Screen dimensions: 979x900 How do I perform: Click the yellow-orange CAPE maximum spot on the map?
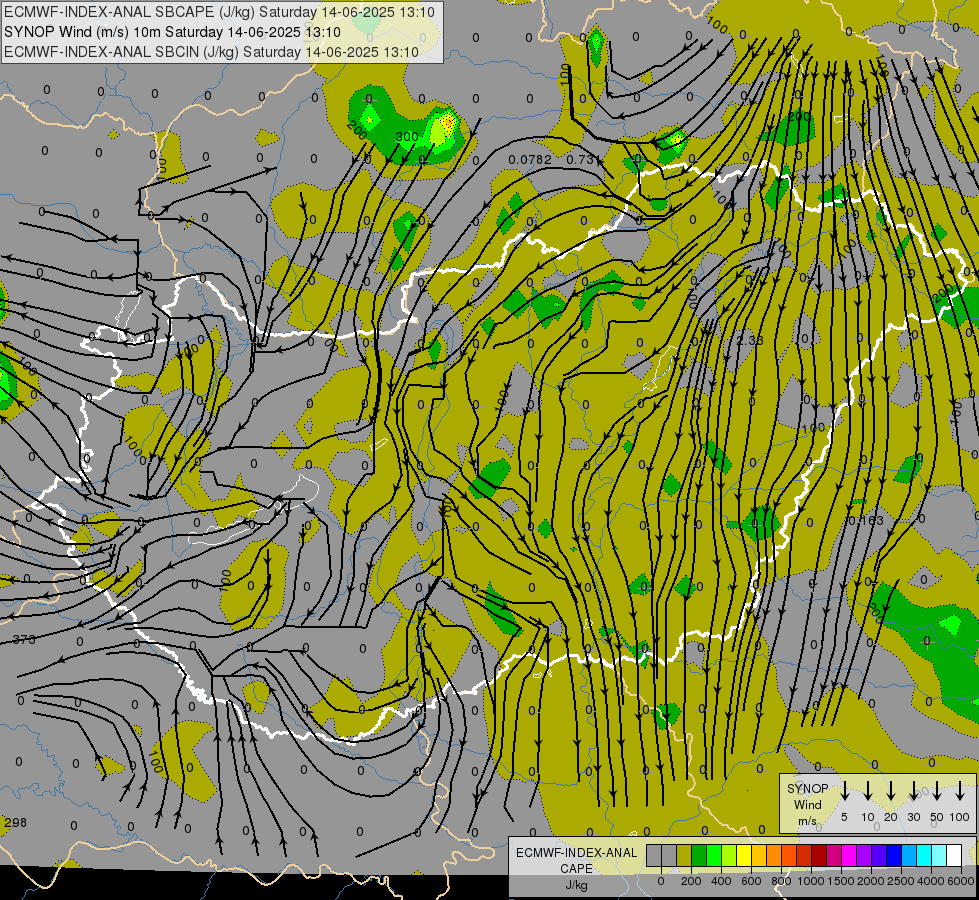447,122
